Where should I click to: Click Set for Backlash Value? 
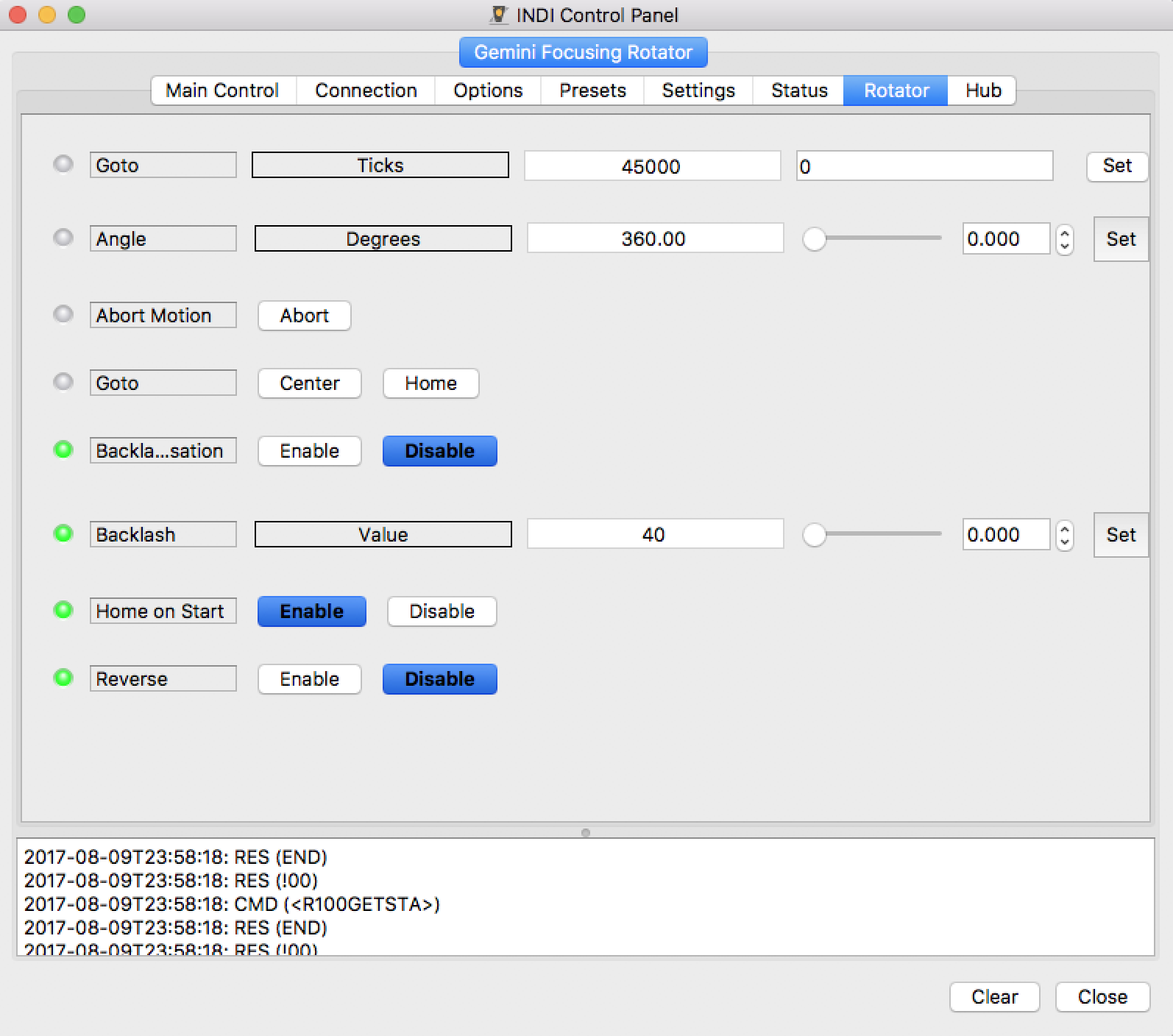point(1121,535)
